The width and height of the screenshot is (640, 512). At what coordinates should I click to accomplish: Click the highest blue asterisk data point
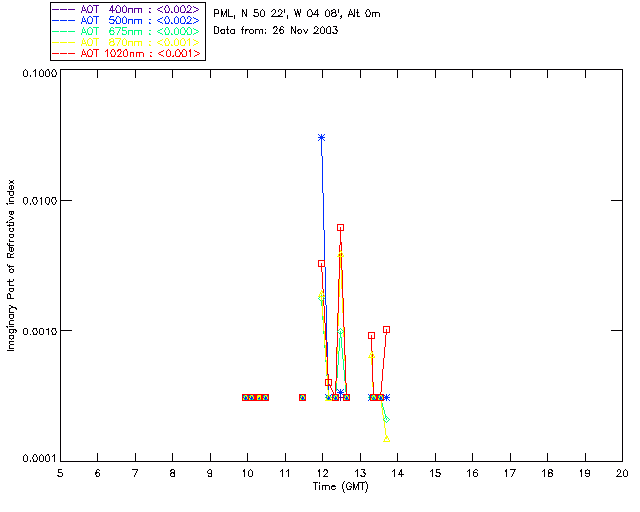click(x=322, y=138)
